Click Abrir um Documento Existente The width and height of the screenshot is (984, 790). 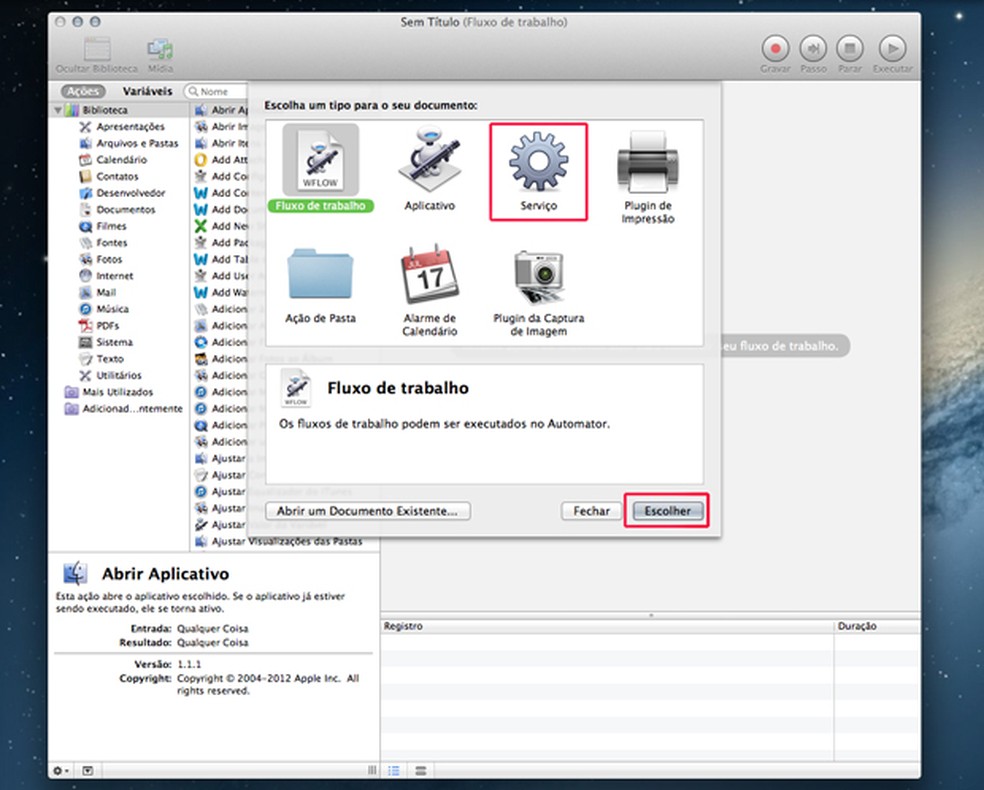click(x=368, y=510)
